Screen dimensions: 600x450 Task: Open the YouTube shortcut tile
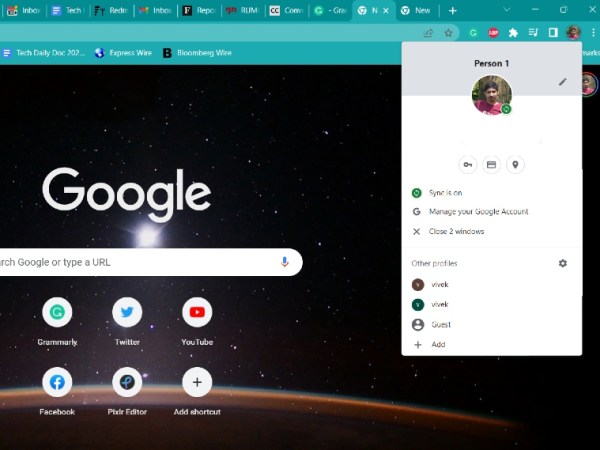(x=197, y=312)
